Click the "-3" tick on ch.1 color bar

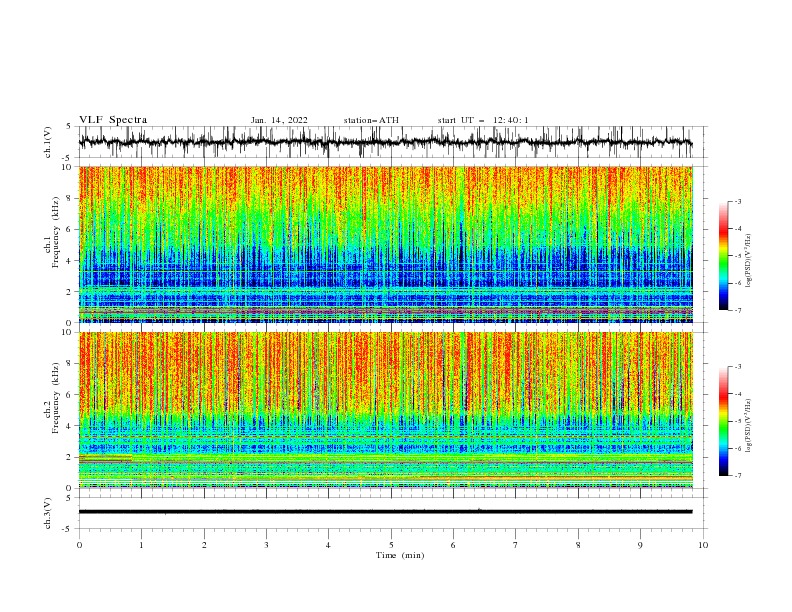point(738,201)
